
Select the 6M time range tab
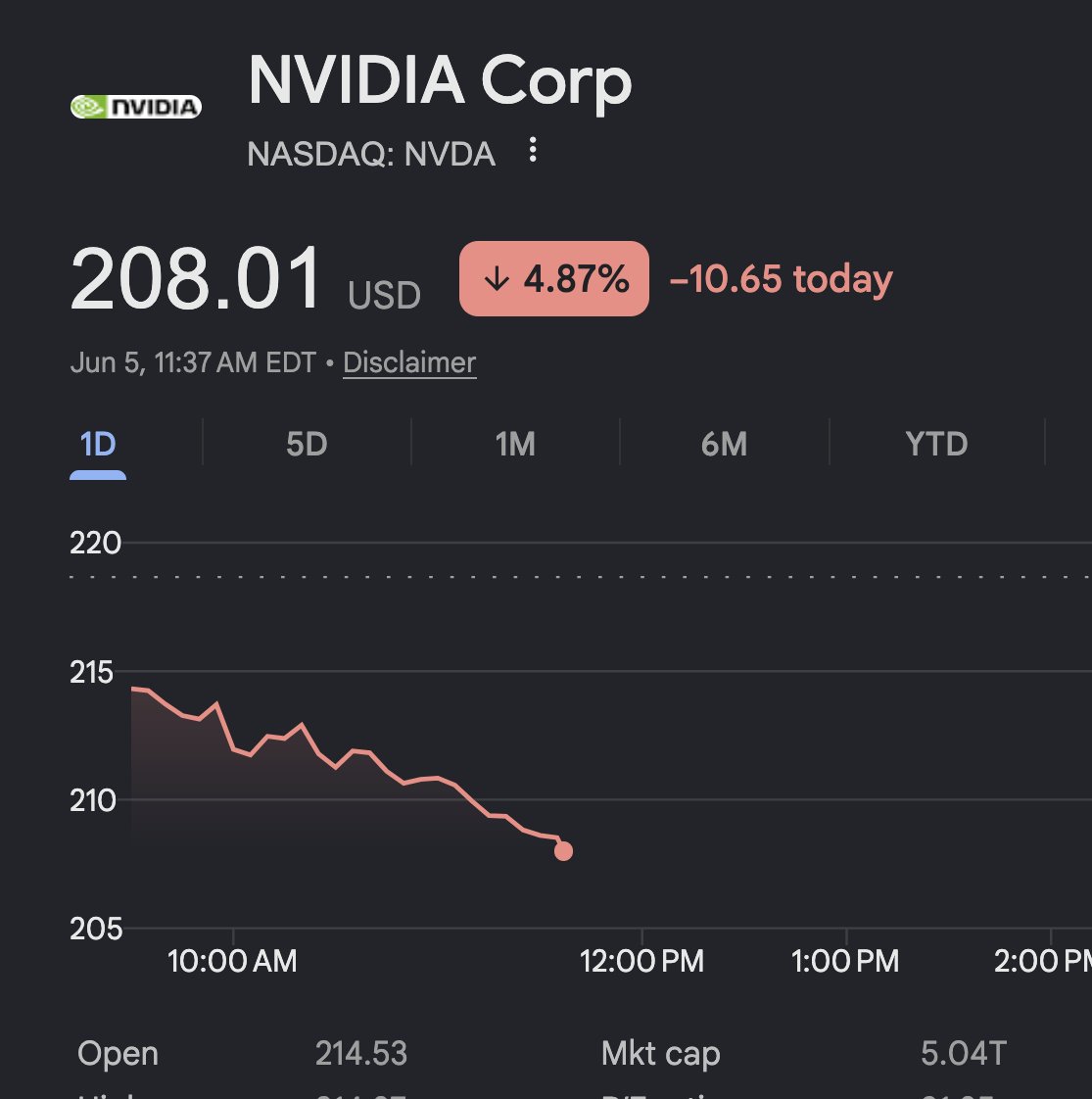pos(724,445)
